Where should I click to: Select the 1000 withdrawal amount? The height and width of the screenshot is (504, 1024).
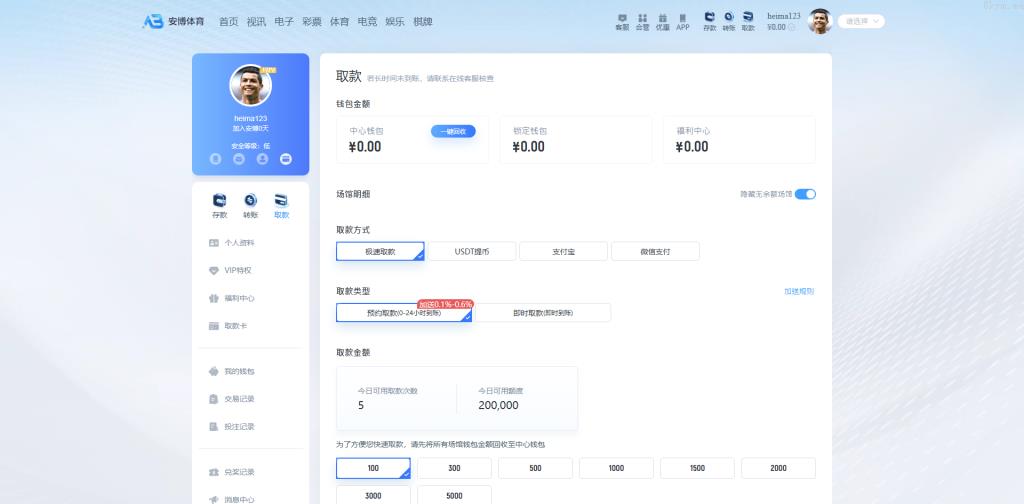(616, 468)
